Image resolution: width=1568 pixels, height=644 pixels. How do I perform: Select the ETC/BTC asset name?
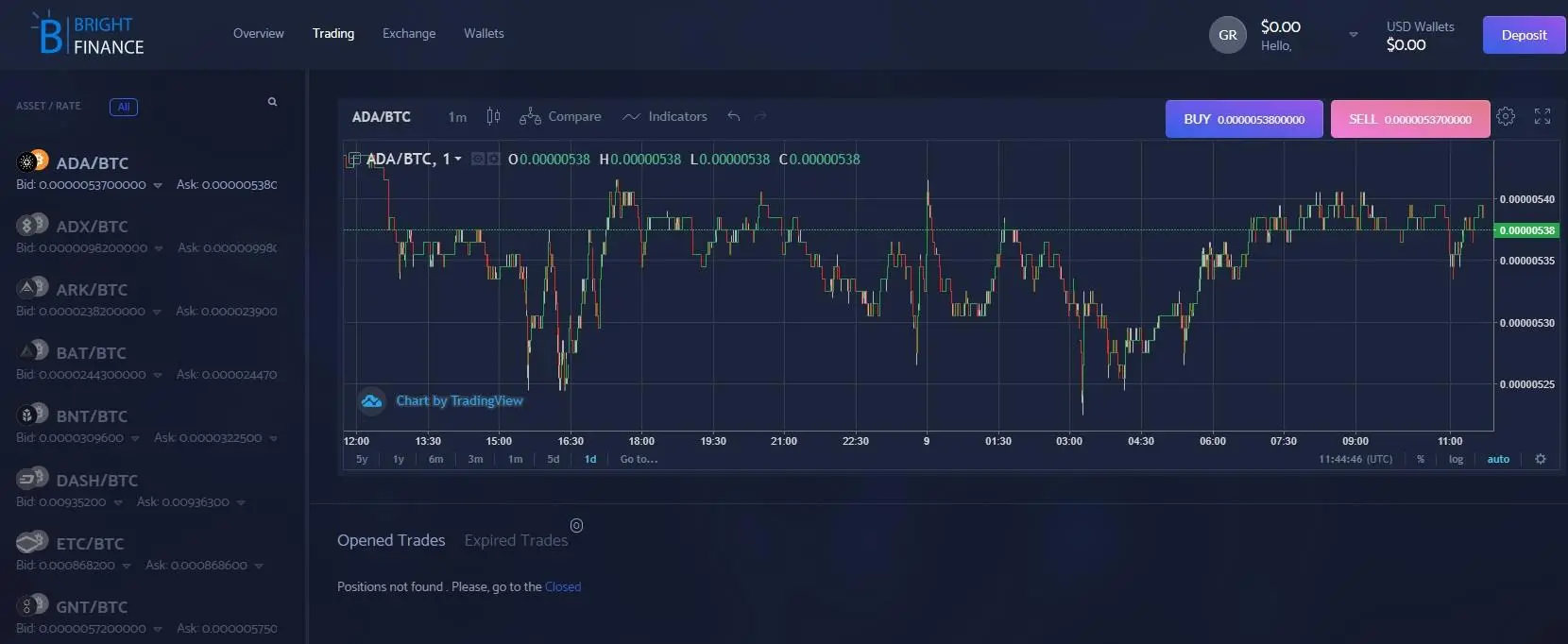tap(90, 544)
